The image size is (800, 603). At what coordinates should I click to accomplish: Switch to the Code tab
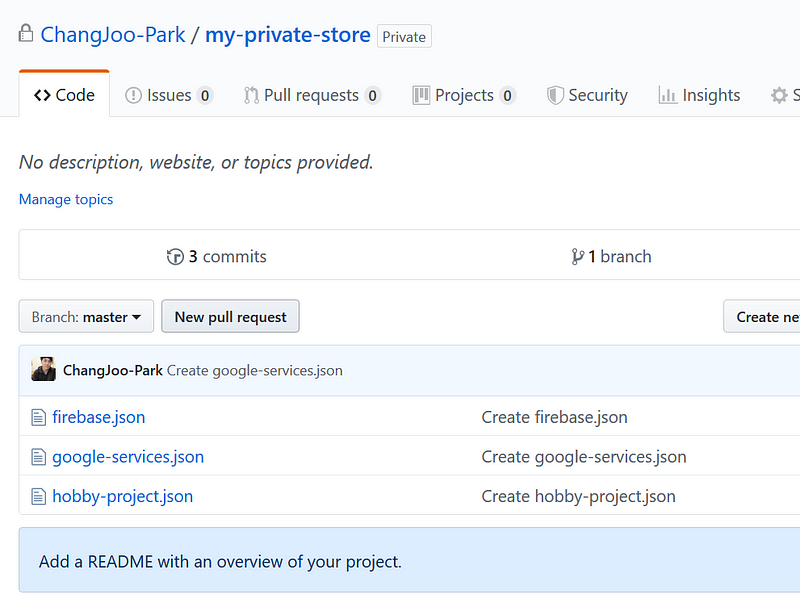63,94
